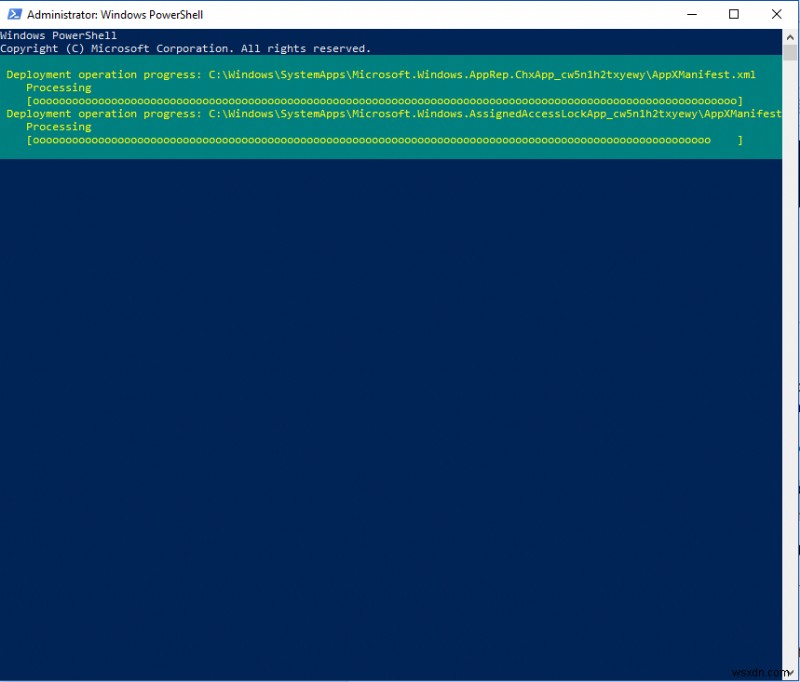Screen dimensions: 800x682
Task: Click the Microsoft Corporation copyright line
Action: 185,47
